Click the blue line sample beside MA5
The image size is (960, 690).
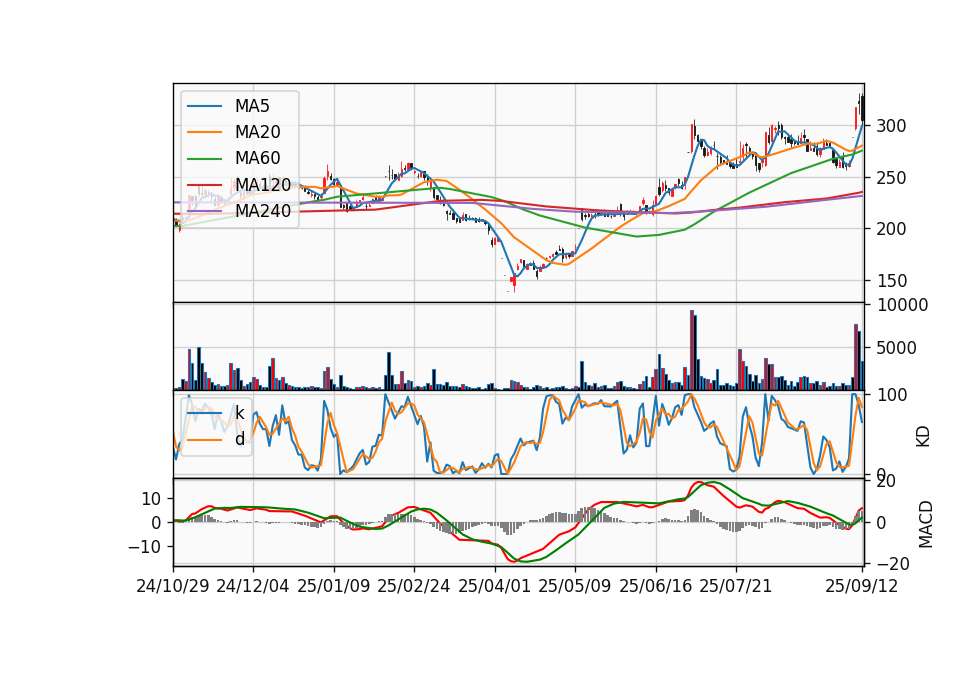pos(205,106)
